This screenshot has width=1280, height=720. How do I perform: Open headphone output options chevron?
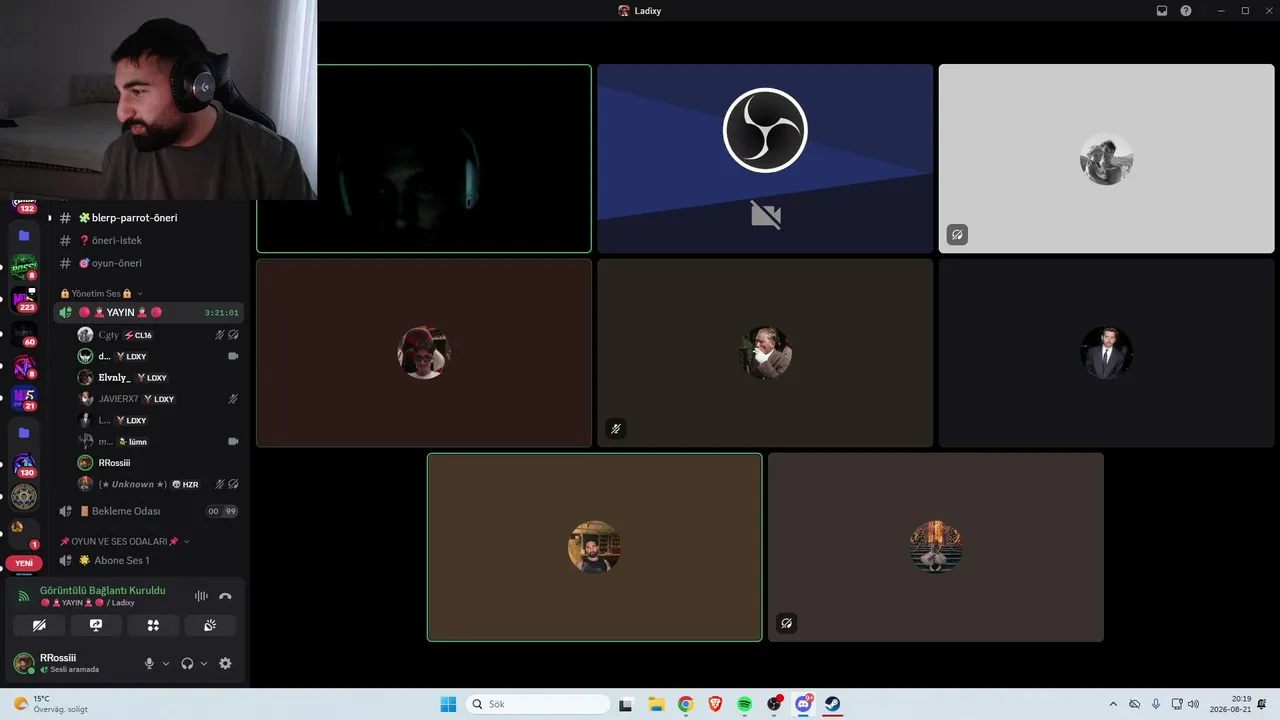pos(204,663)
